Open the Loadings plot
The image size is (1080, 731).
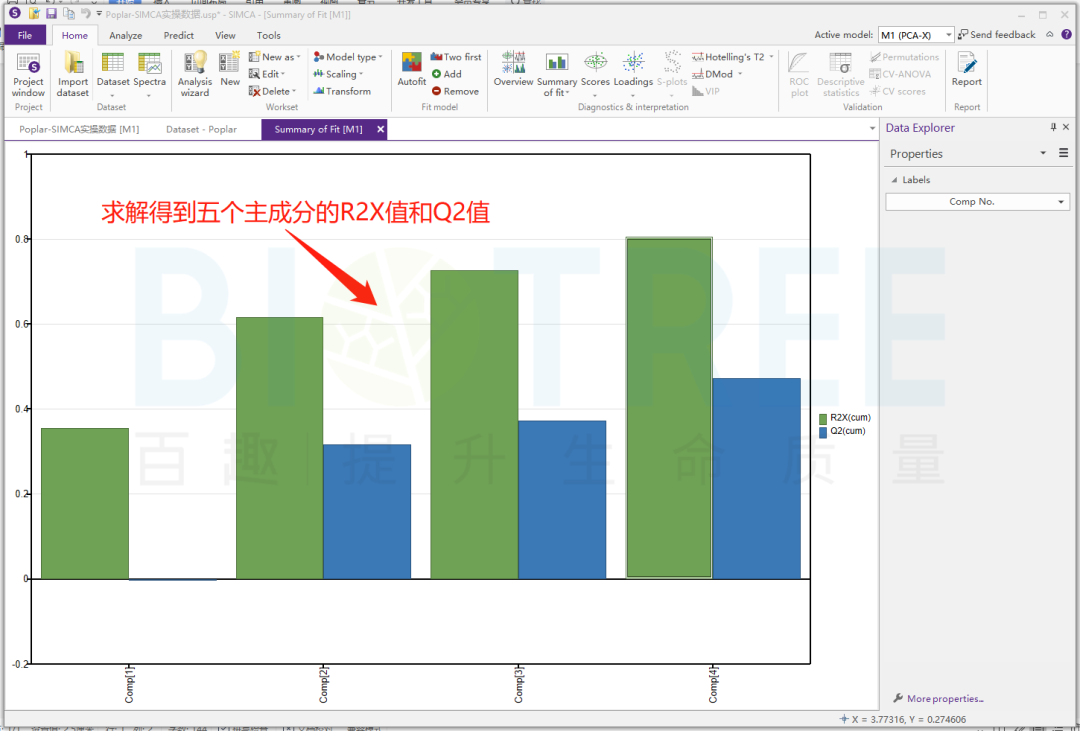pos(633,70)
